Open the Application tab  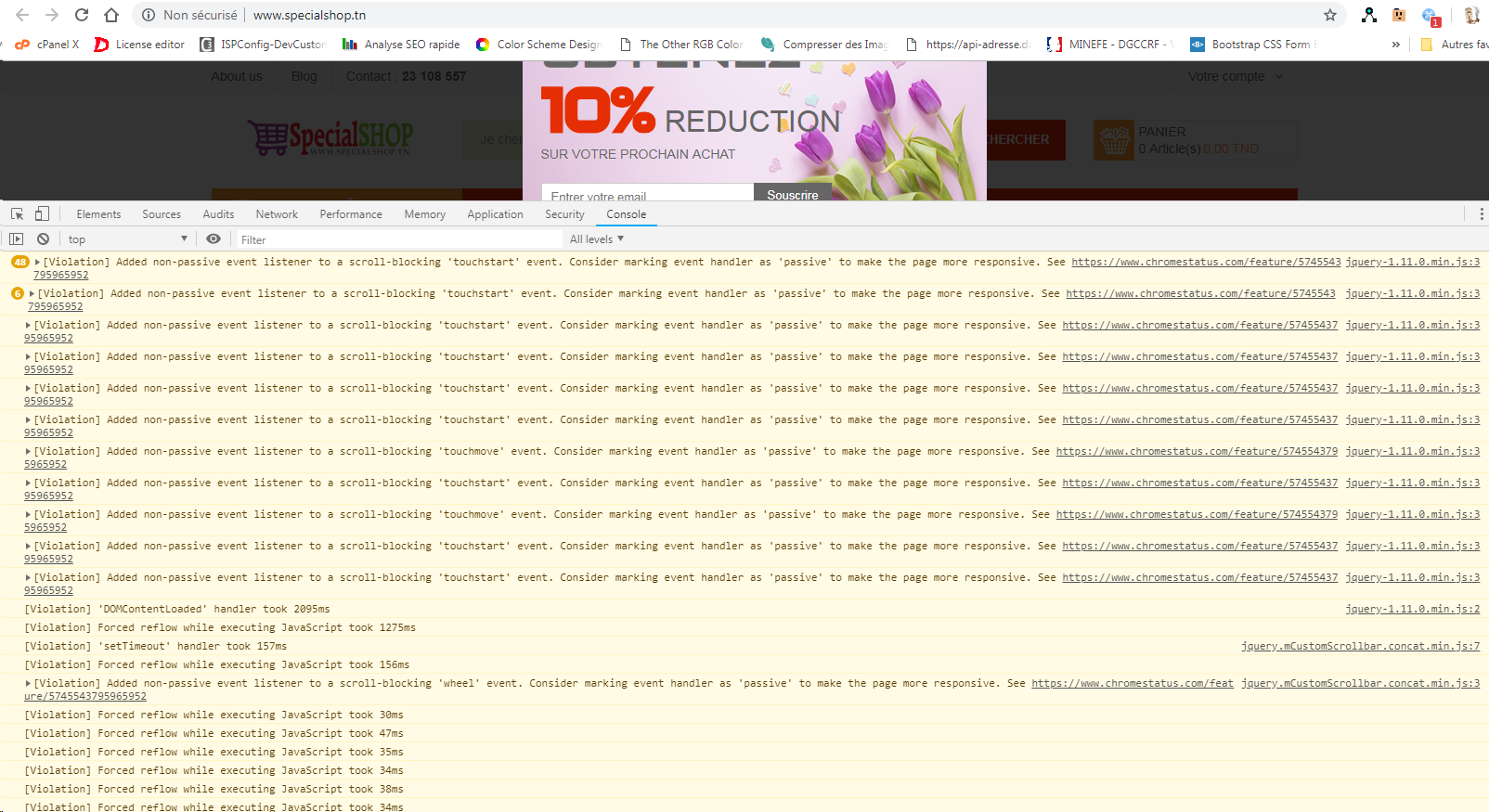pos(495,214)
